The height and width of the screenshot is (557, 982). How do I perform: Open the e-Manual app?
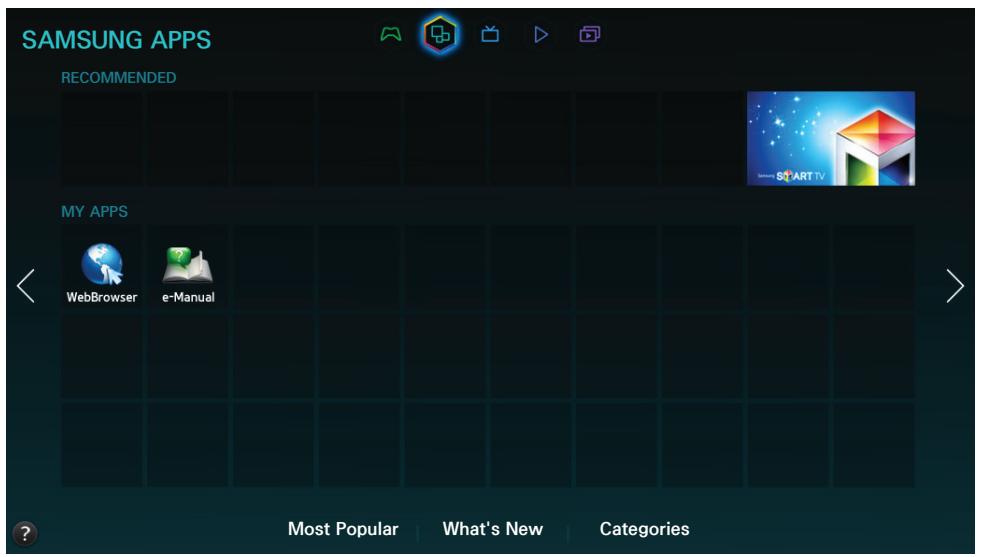point(188,274)
